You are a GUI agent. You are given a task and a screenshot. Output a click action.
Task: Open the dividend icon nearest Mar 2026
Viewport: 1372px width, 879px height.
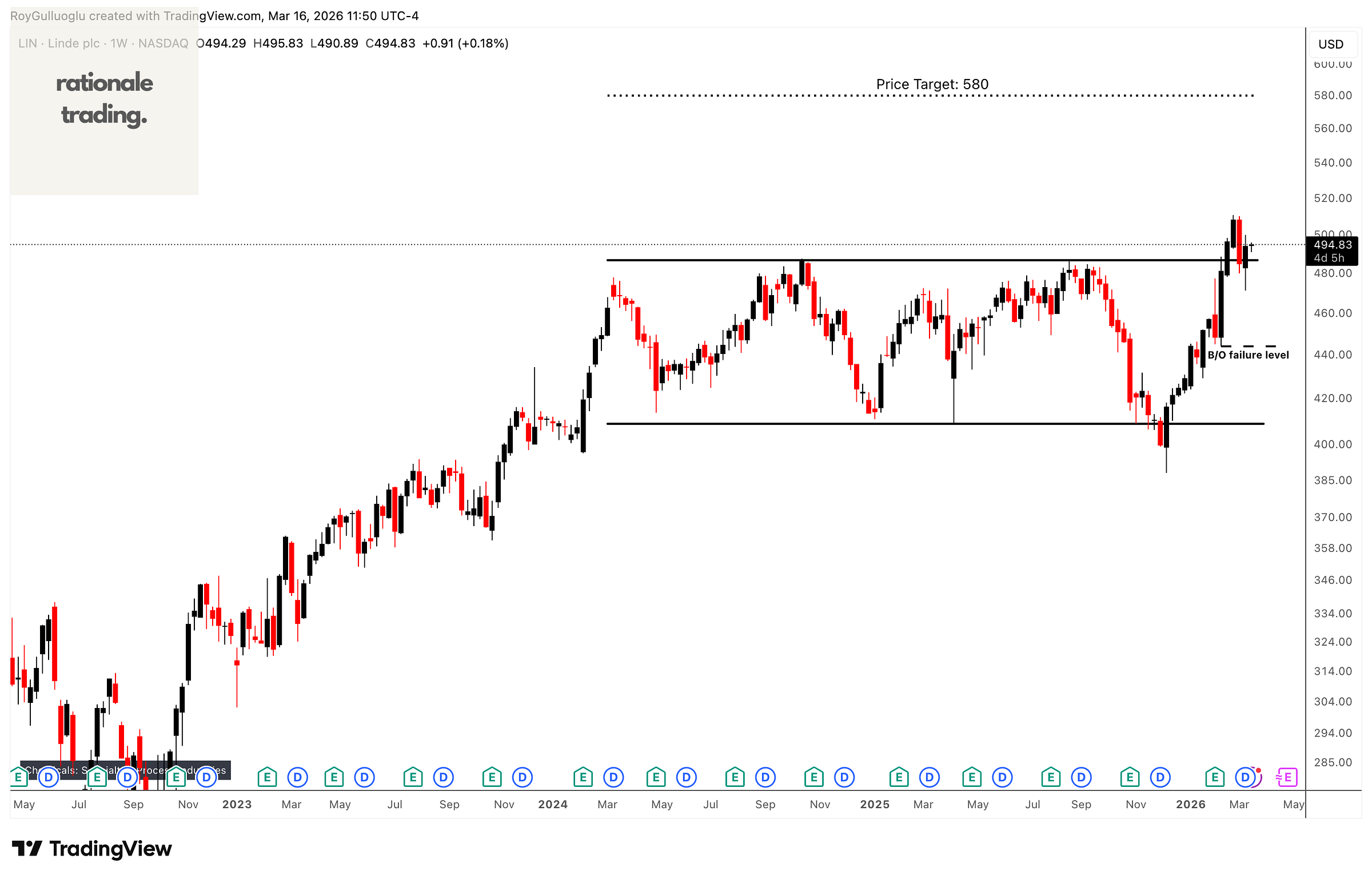(1245, 777)
